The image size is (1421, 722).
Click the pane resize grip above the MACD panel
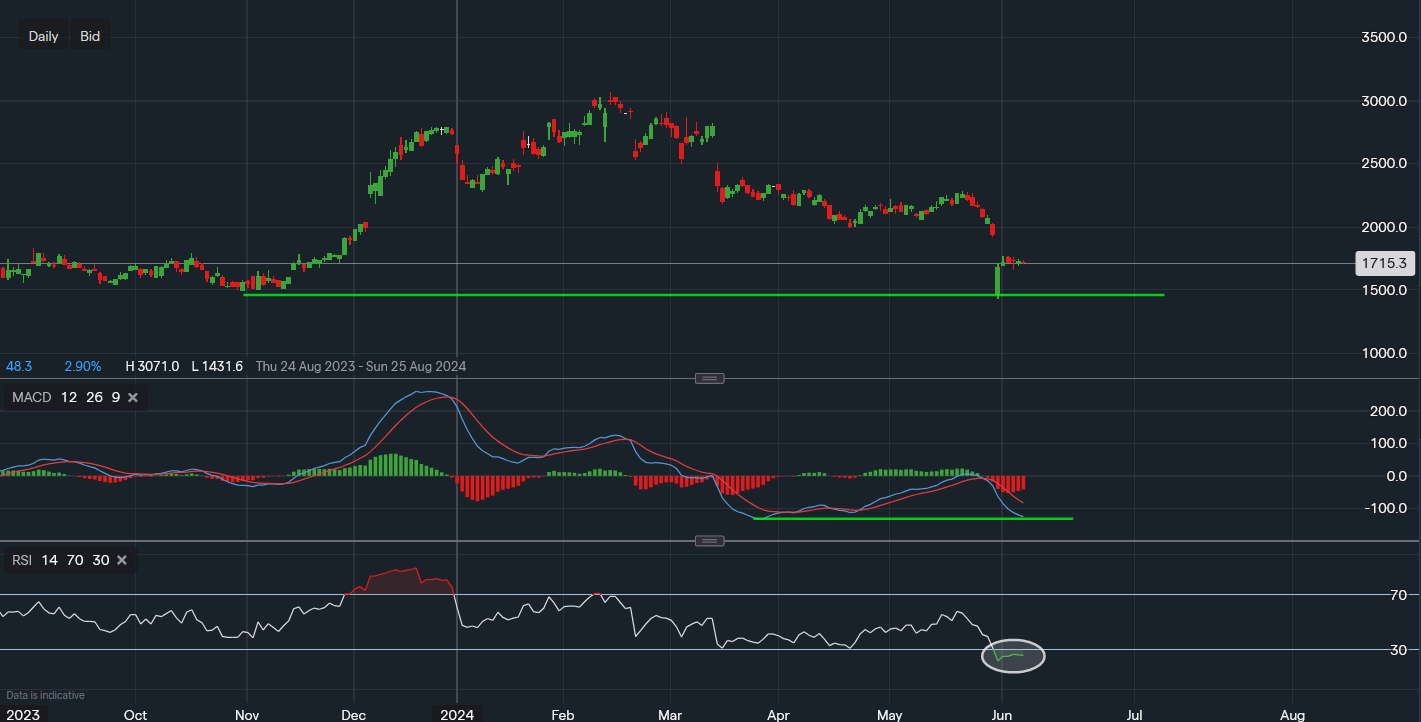coord(709,378)
